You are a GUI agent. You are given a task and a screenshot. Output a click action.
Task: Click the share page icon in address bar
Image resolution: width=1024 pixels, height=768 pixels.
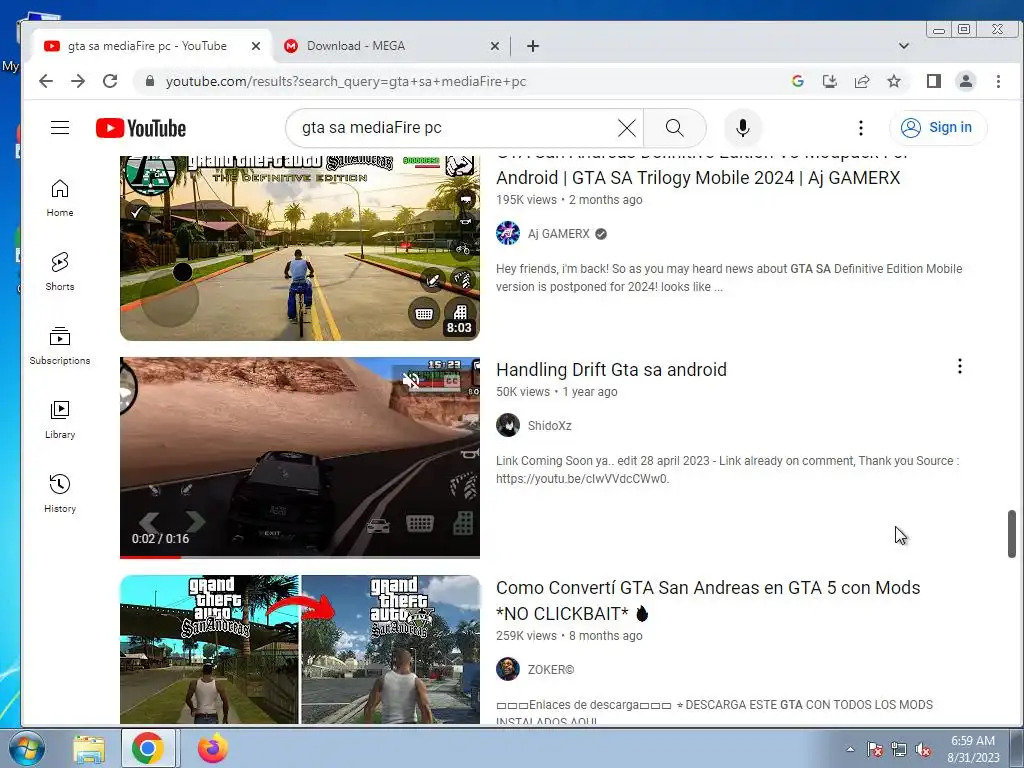862,81
